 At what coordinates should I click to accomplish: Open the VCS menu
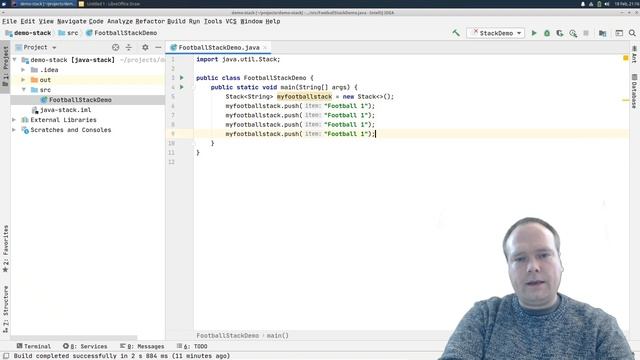click(231, 21)
